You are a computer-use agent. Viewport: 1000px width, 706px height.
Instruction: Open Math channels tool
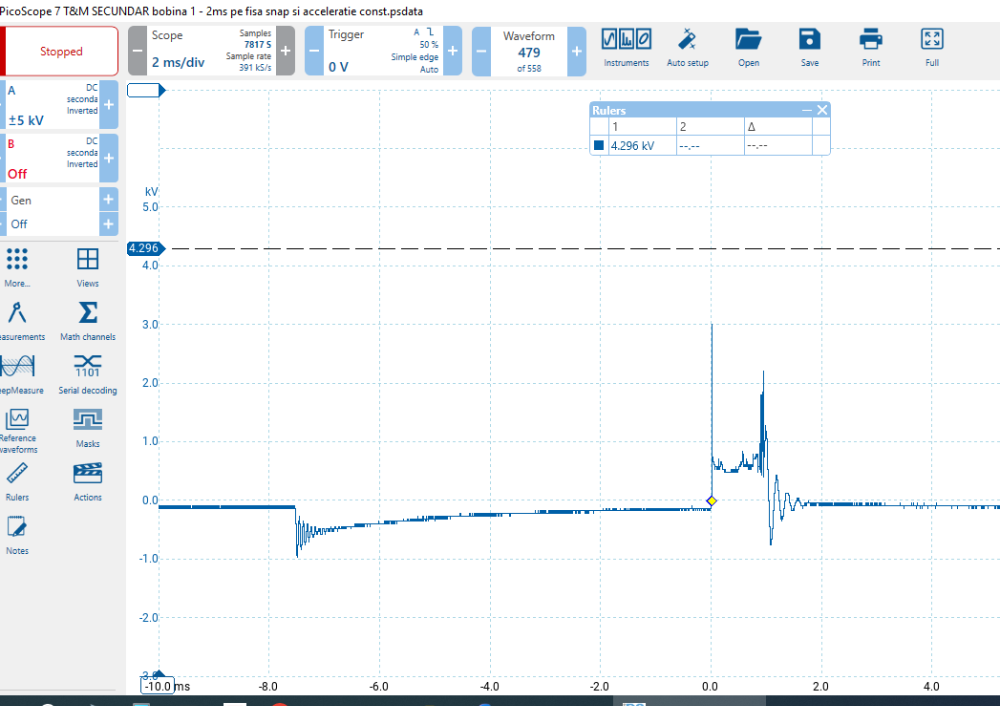click(88, 321)
